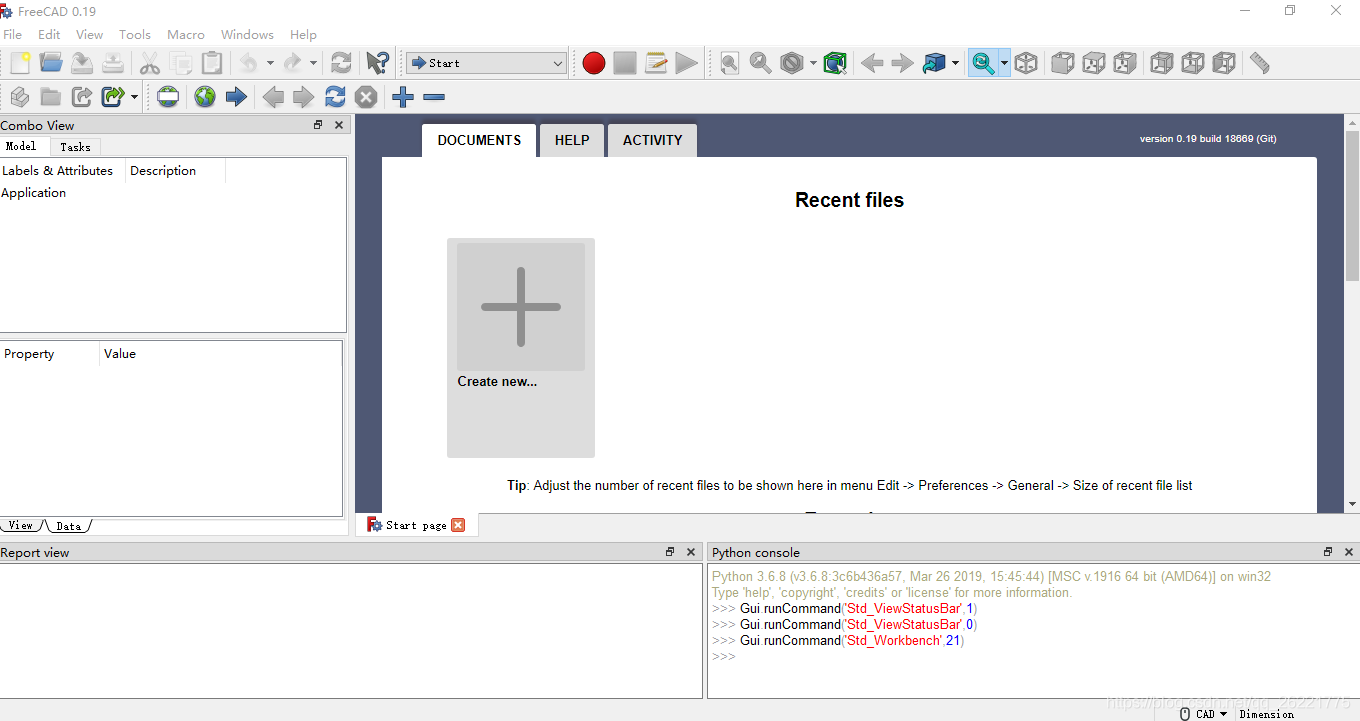Image resolution: width=1360 pixels, height=721 pixels.
Task: Open the File menu
Action: (x=13, y=34)
